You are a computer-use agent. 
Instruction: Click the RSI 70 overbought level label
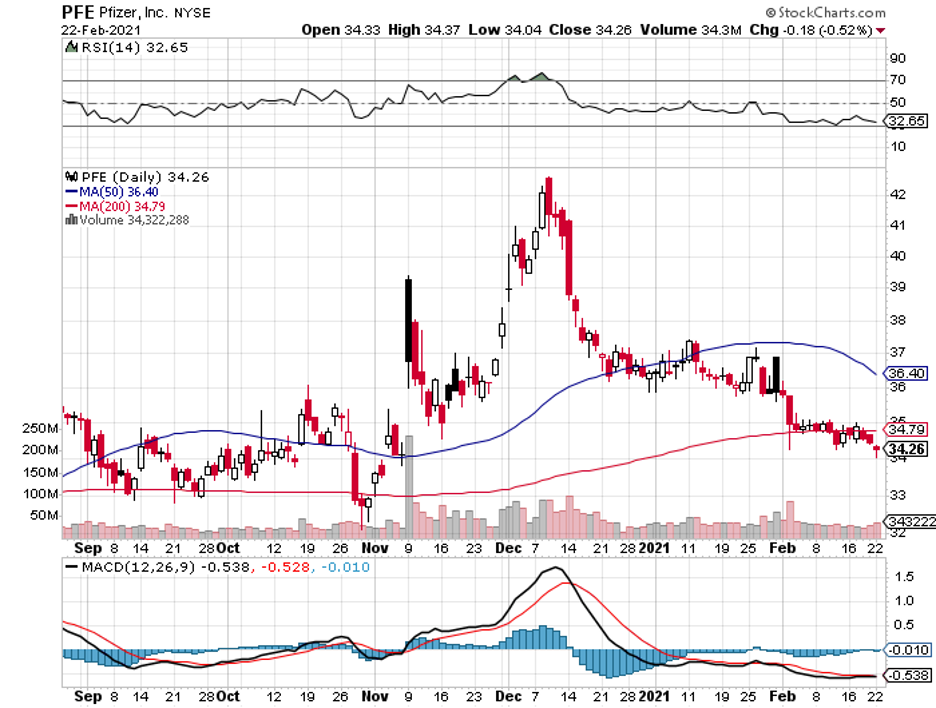(x=898, y=80)
